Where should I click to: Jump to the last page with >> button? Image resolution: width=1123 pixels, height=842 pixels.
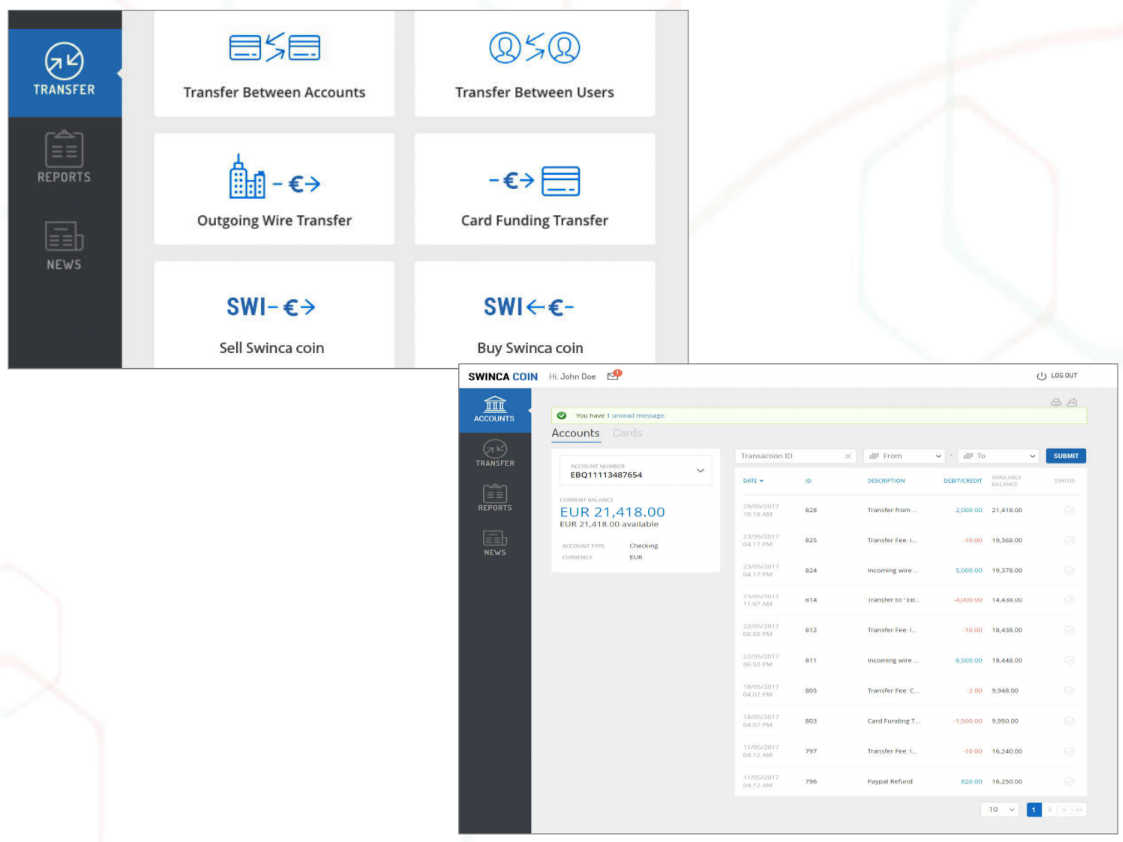(x=1079, y=810)
